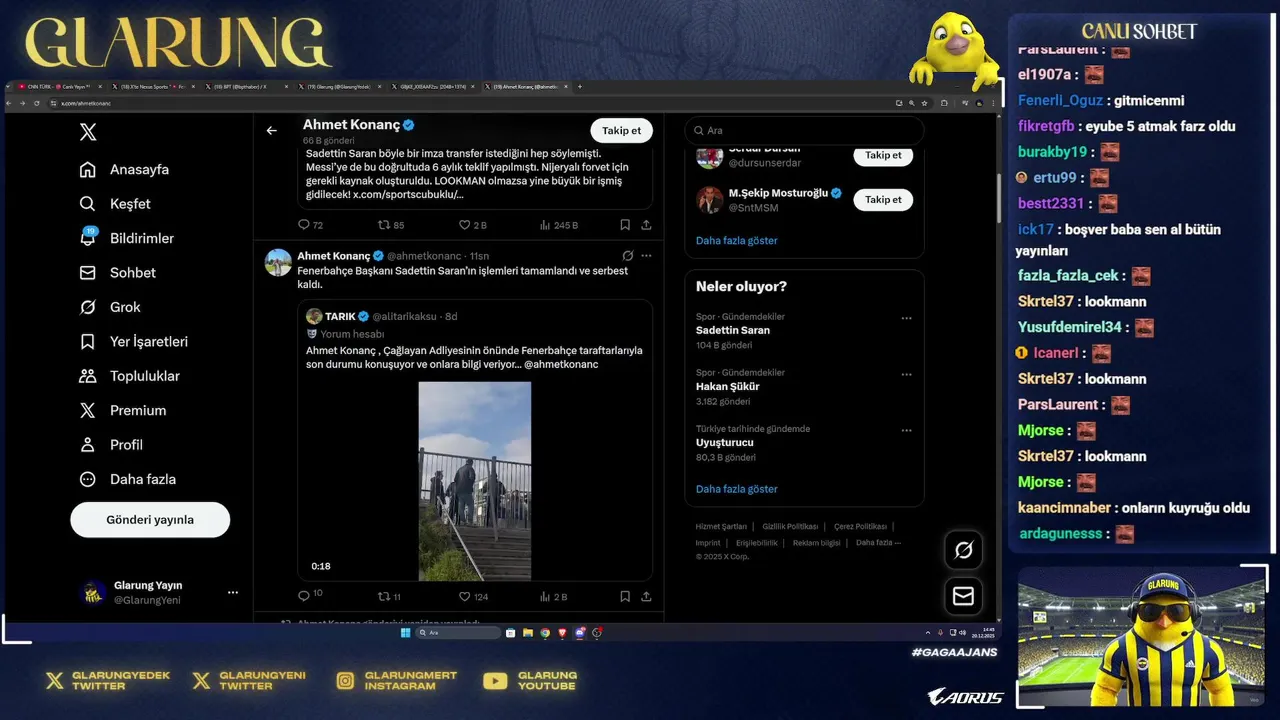Reply to the first post with 72 comments

pos(310,225)
